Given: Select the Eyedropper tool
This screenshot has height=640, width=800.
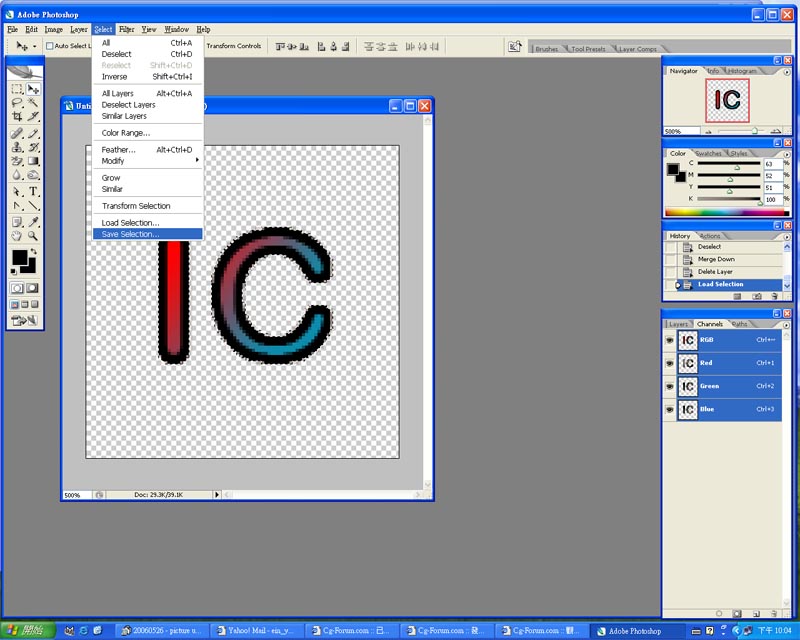Looking at the screenshot, I should pos(33,222).
